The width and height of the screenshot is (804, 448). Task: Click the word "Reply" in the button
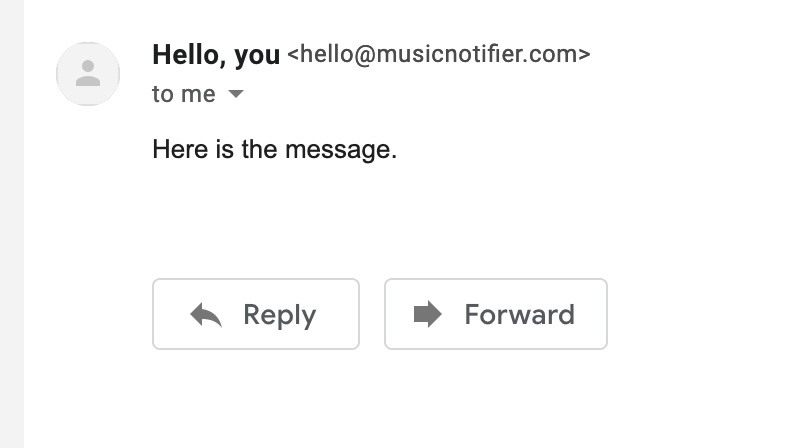[279, 315]
